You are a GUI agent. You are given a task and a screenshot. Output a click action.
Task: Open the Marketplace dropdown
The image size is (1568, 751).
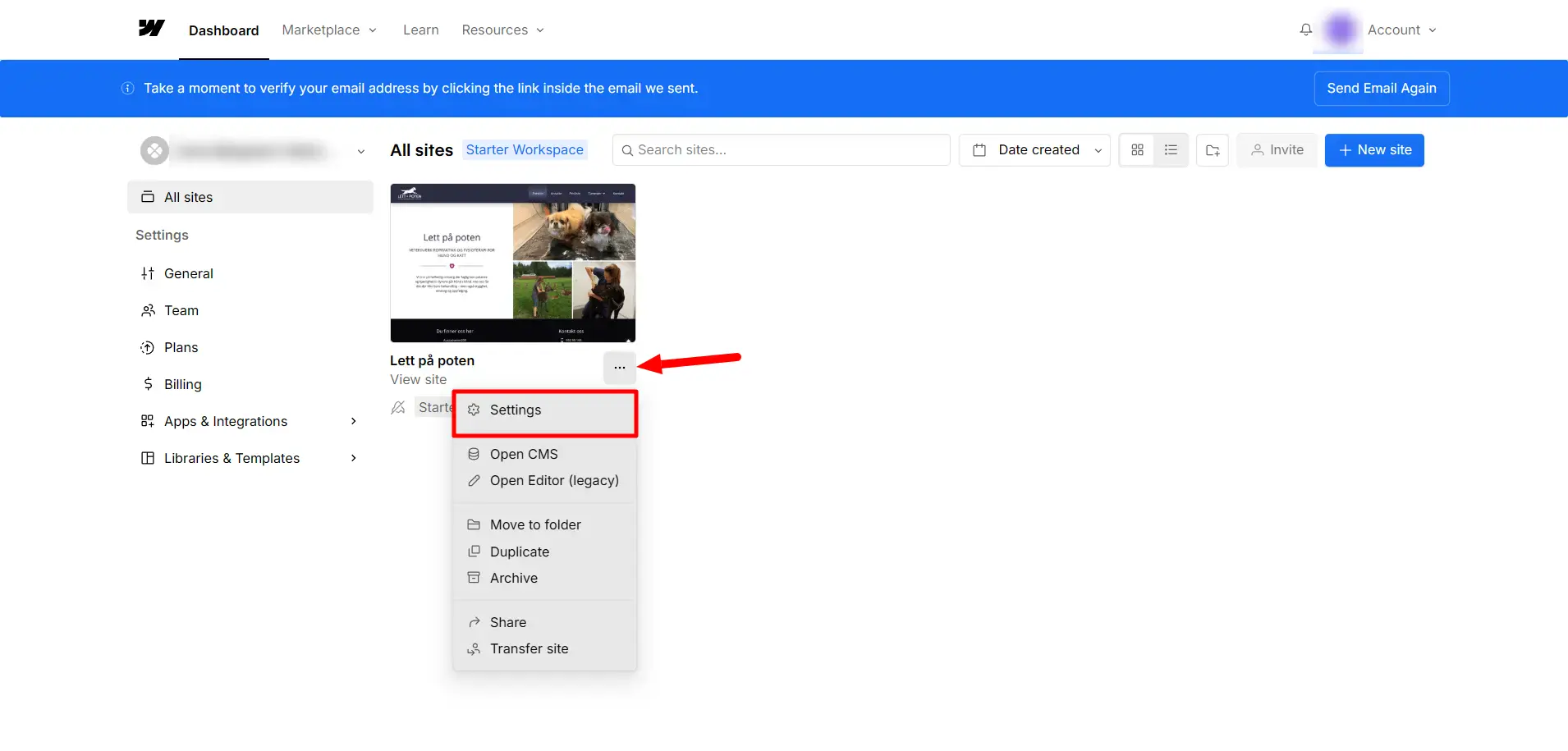(329, 30)
